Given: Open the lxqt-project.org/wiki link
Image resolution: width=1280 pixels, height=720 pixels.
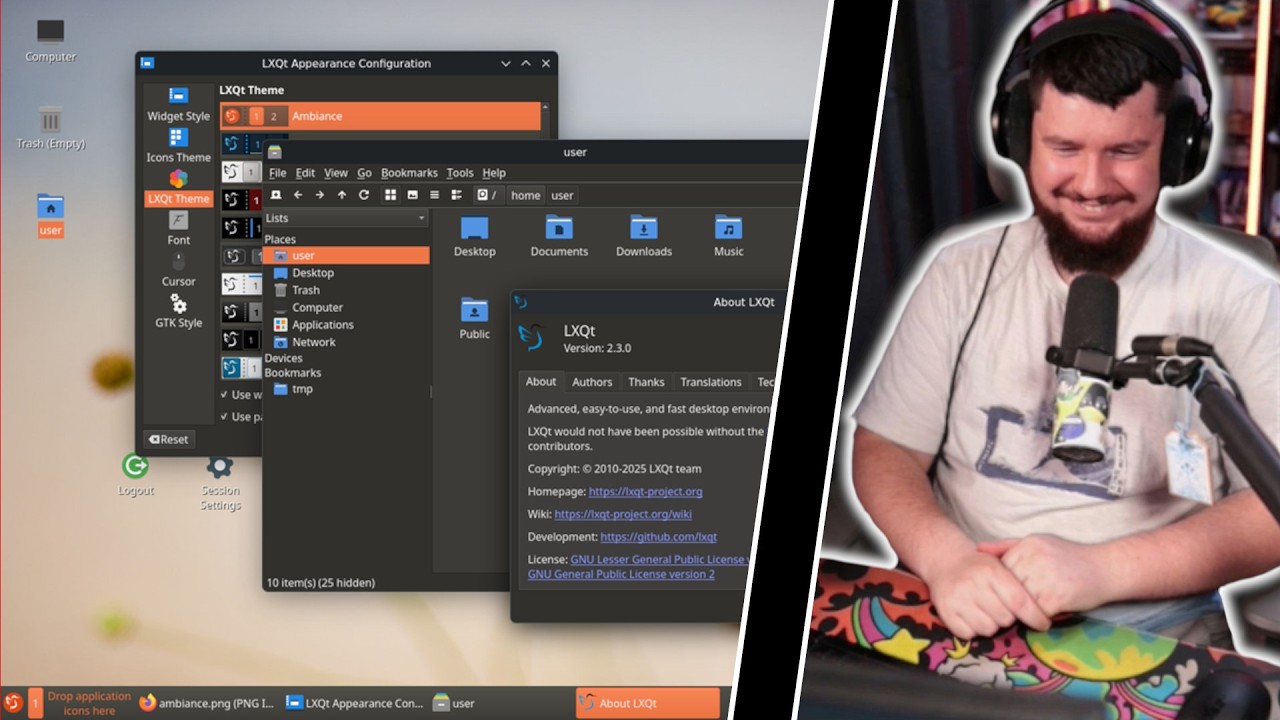Looking at the screenshot, I should [623, 514].
